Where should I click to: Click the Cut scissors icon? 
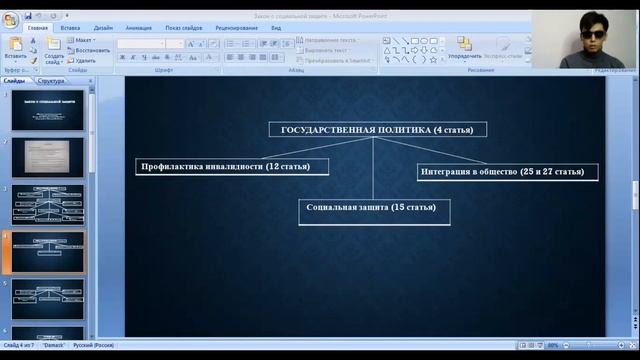pos(33,41)
